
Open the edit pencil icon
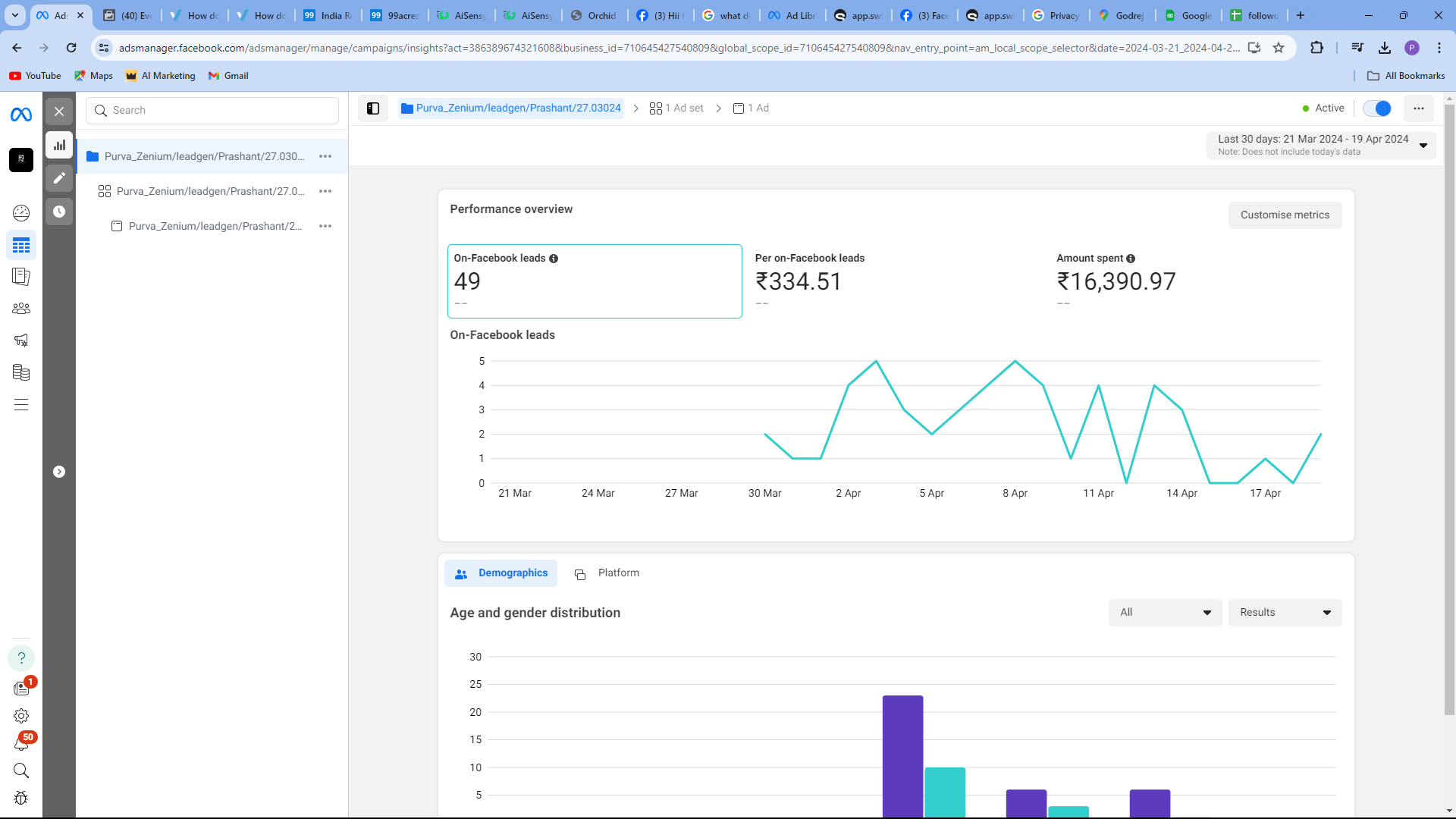59,178
